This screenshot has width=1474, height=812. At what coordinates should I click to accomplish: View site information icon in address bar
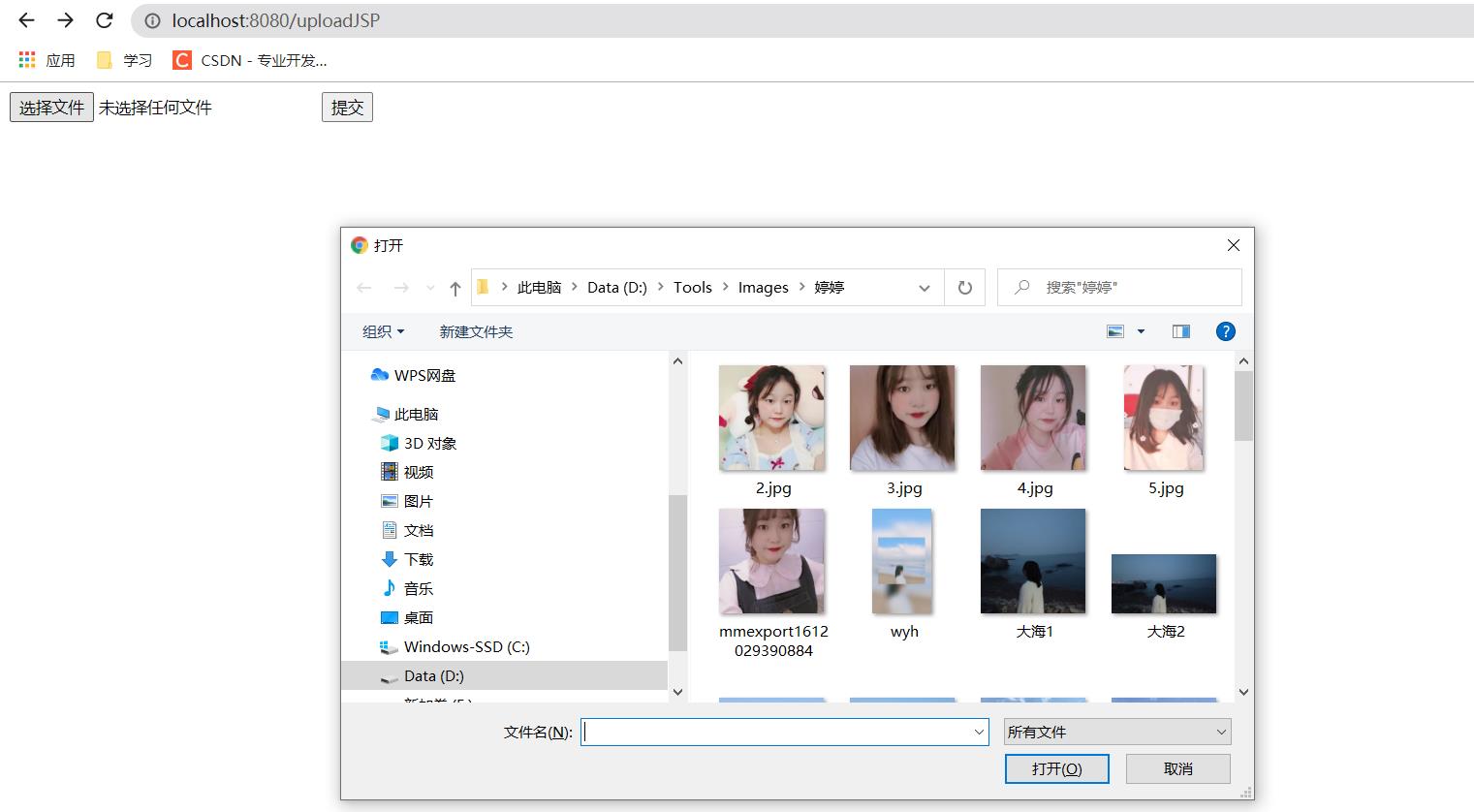tap(152, 20)
